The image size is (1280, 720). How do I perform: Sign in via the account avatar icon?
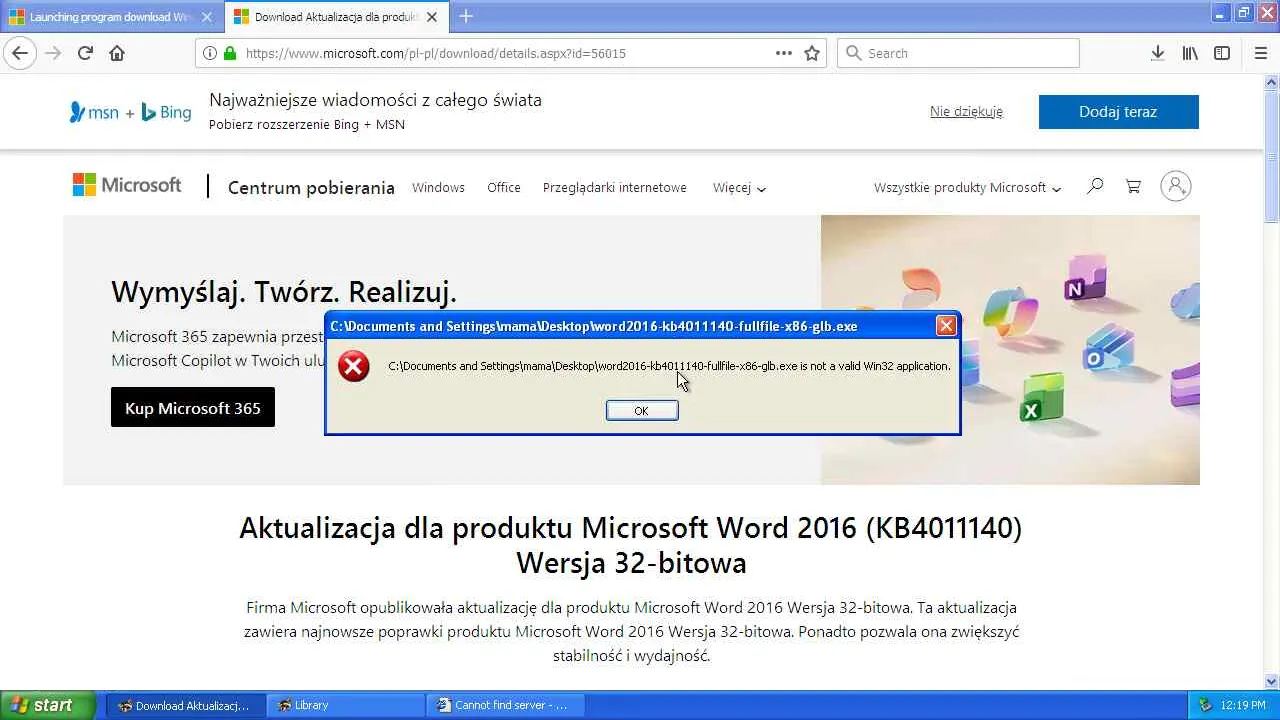(x=1176, y=186)
